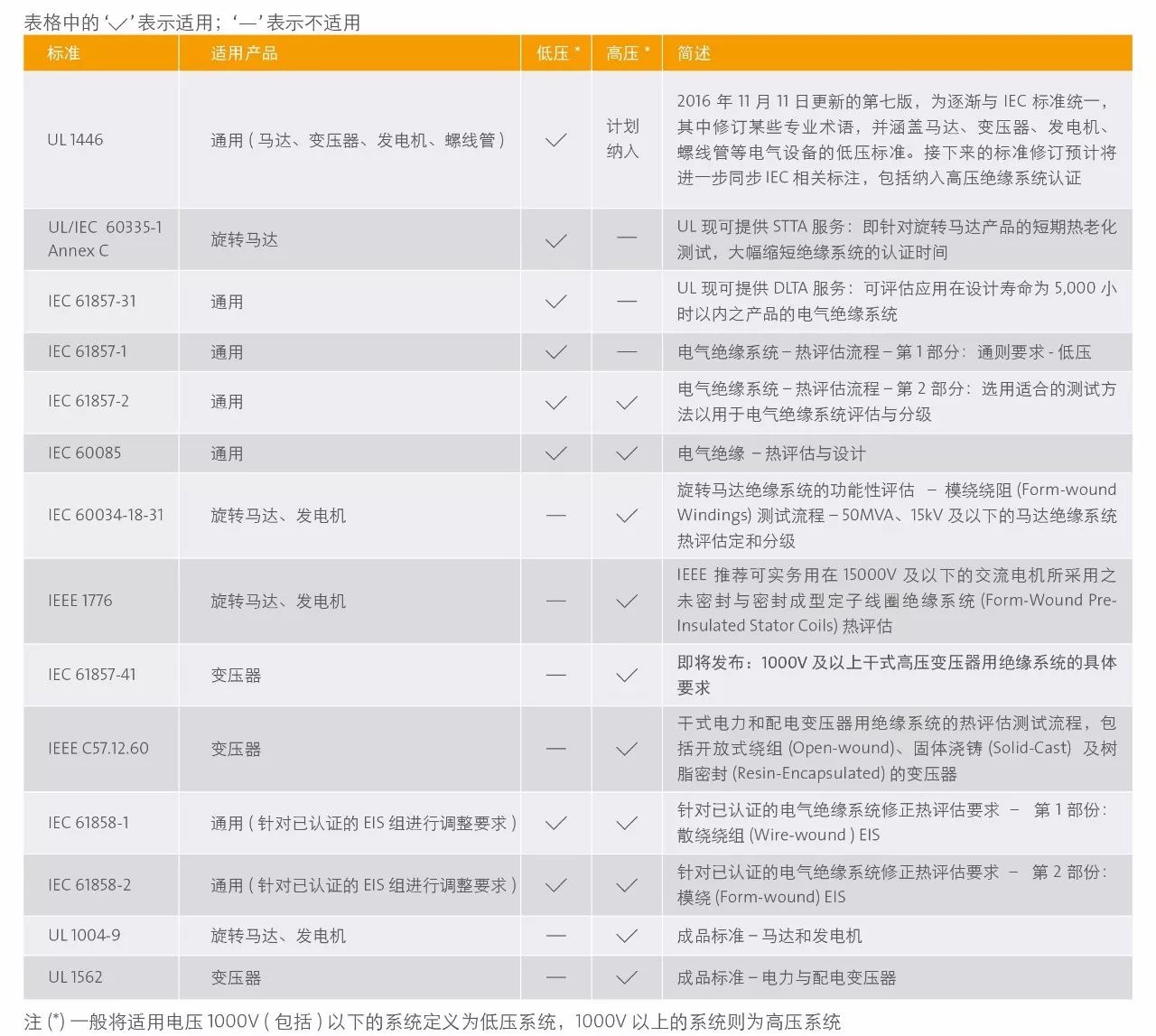Click the high-voltage checkmark in the IEC 60085 row

click(x=626, y=453)
